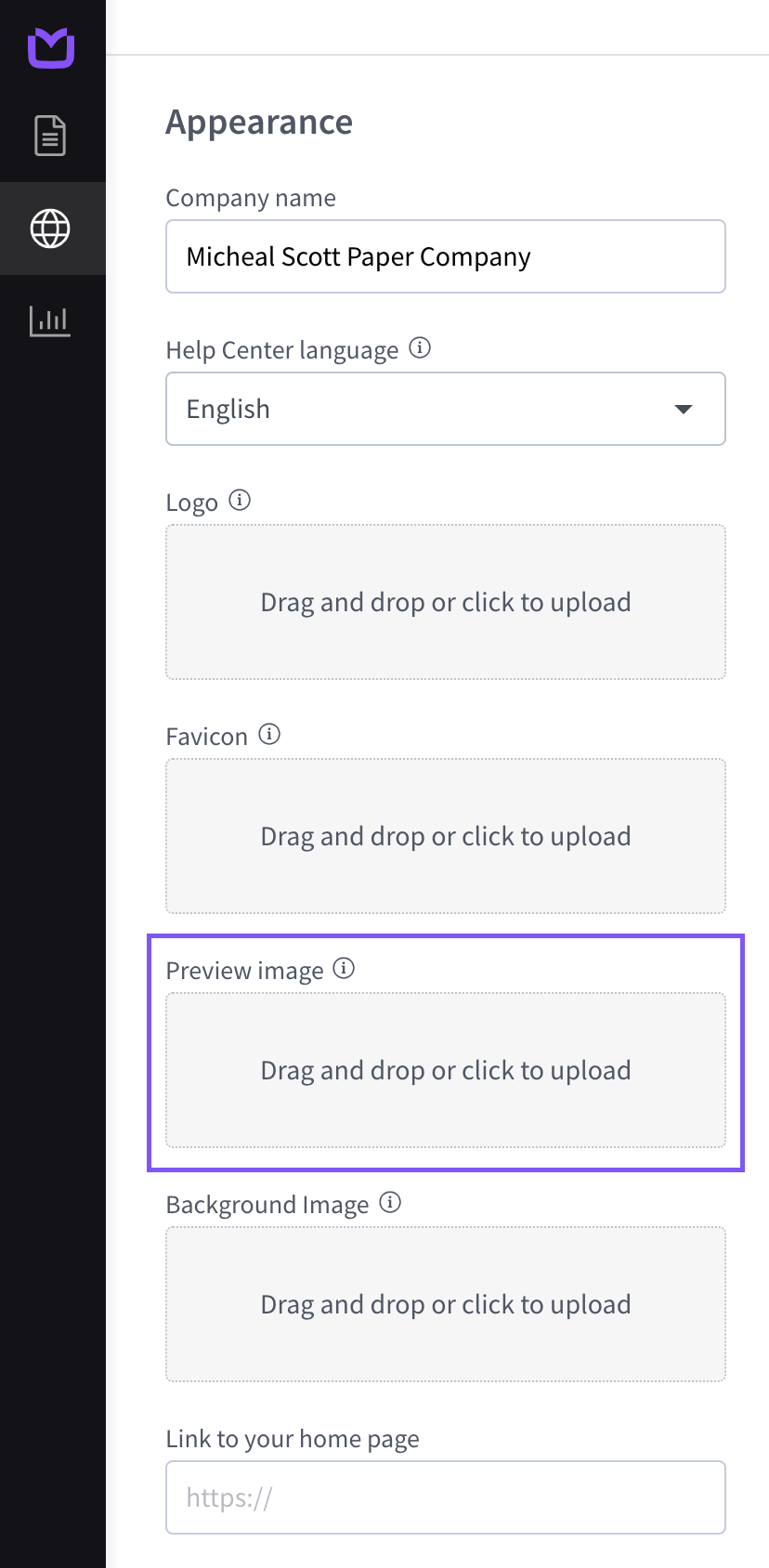Click the Logo upload drop area
Image resolution: width=769 pixels, height=1568 pixels.
(x=446, y=602)
